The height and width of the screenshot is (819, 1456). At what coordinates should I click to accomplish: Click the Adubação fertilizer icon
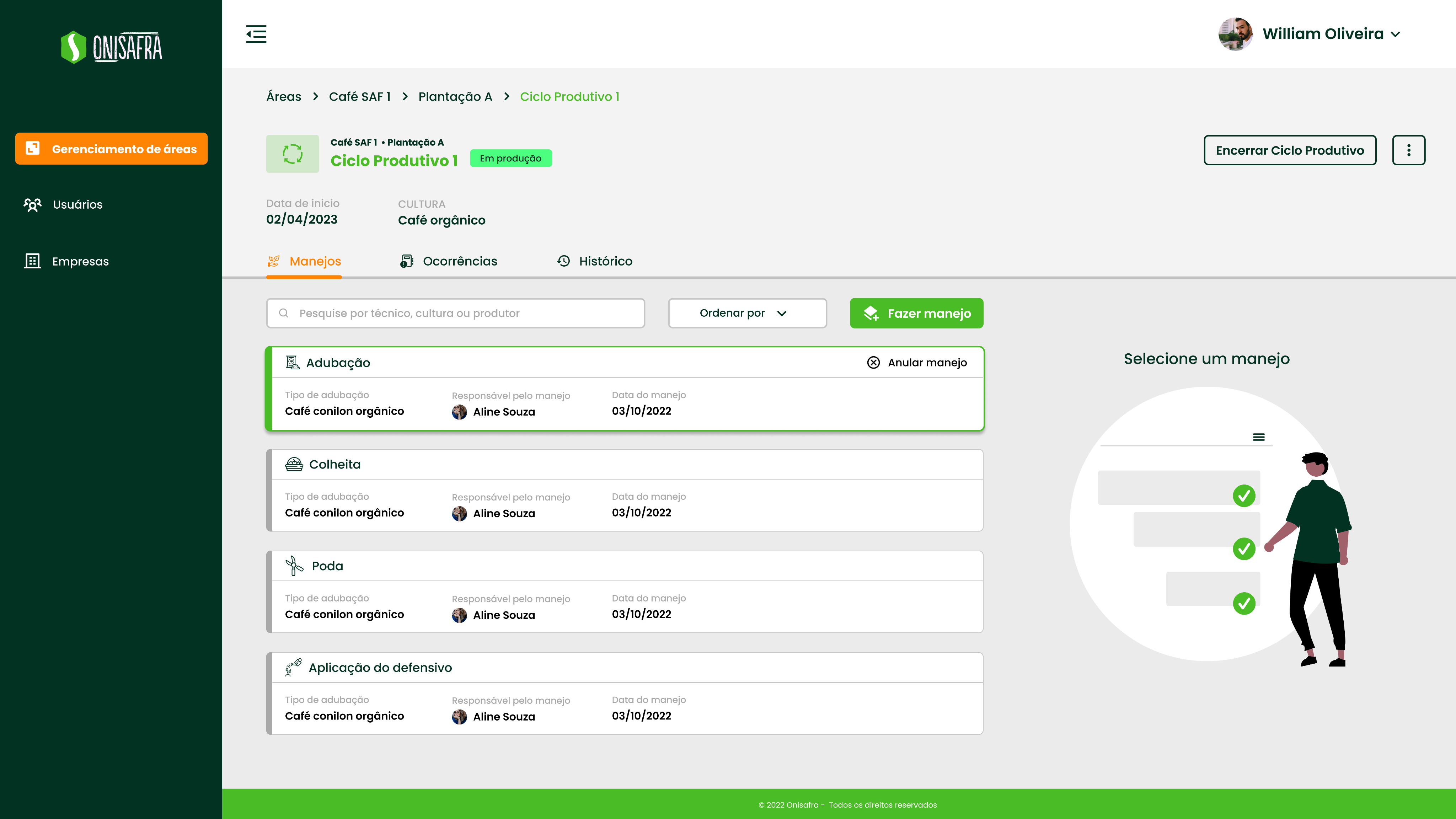[x=293, y=362]
